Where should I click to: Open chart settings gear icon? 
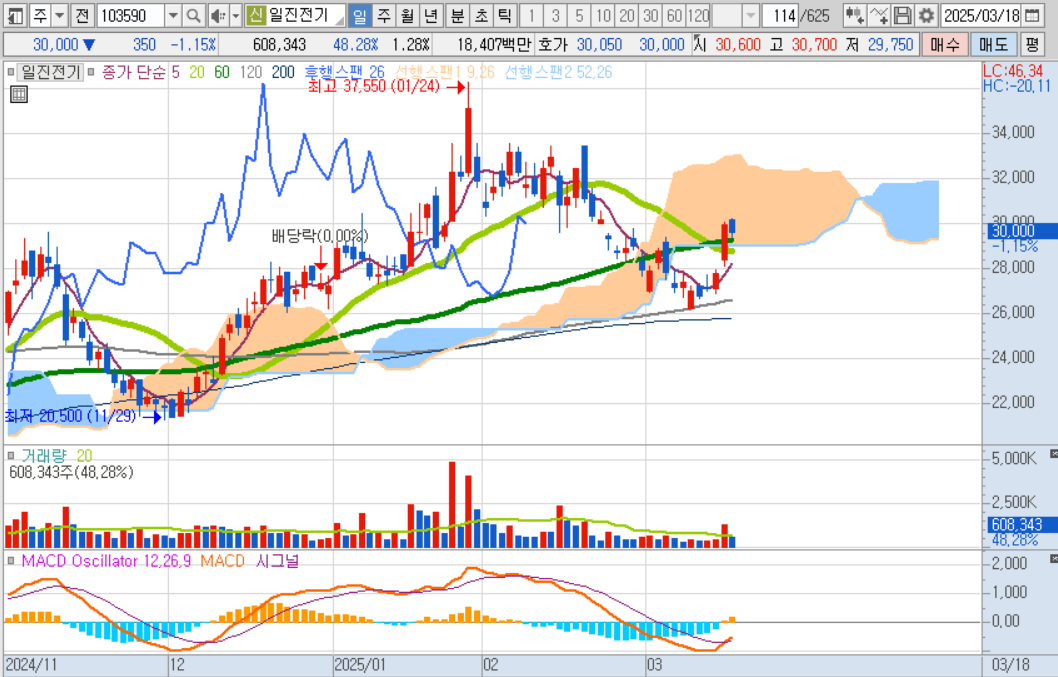(926, 15)
